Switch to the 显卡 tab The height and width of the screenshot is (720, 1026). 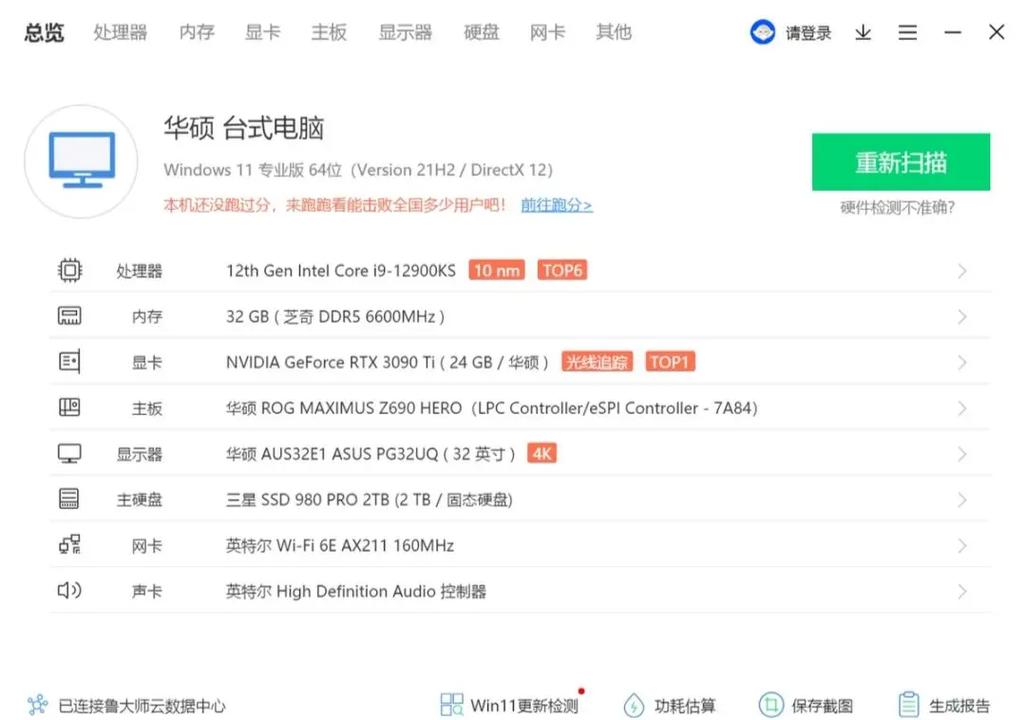(x=262, y=32)
